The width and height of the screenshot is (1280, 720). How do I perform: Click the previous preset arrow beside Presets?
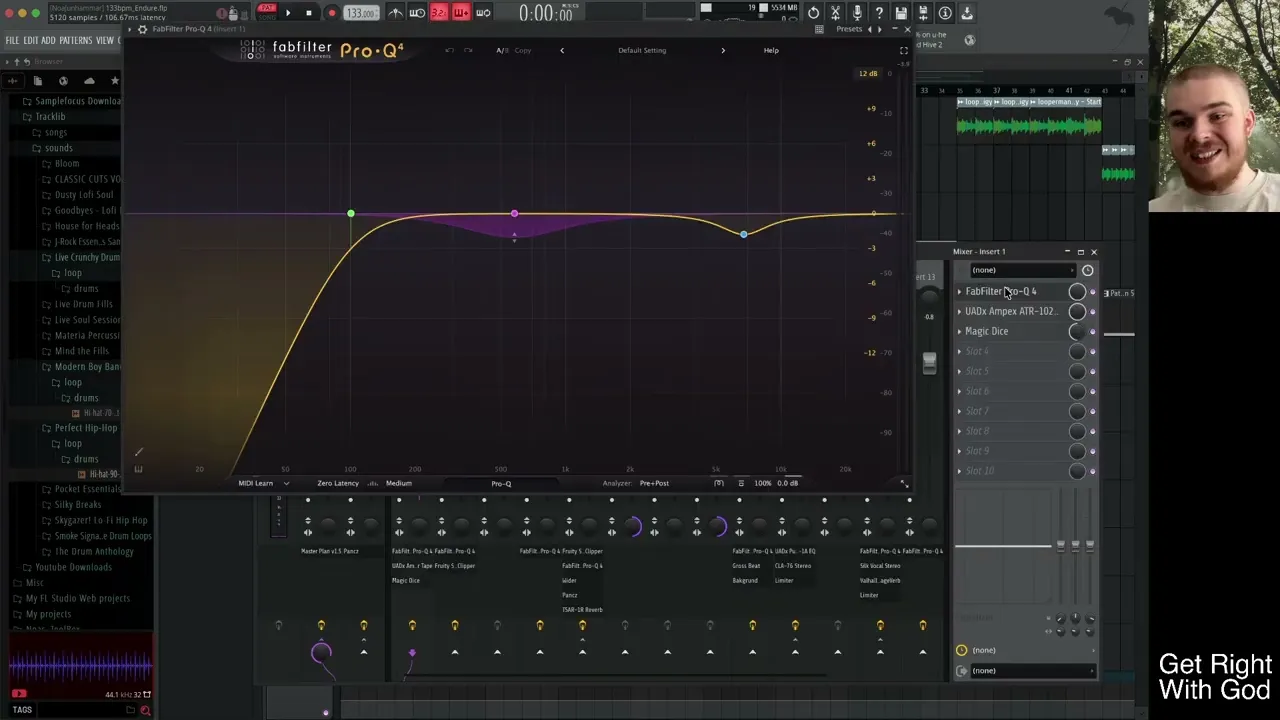coord(869,29)
